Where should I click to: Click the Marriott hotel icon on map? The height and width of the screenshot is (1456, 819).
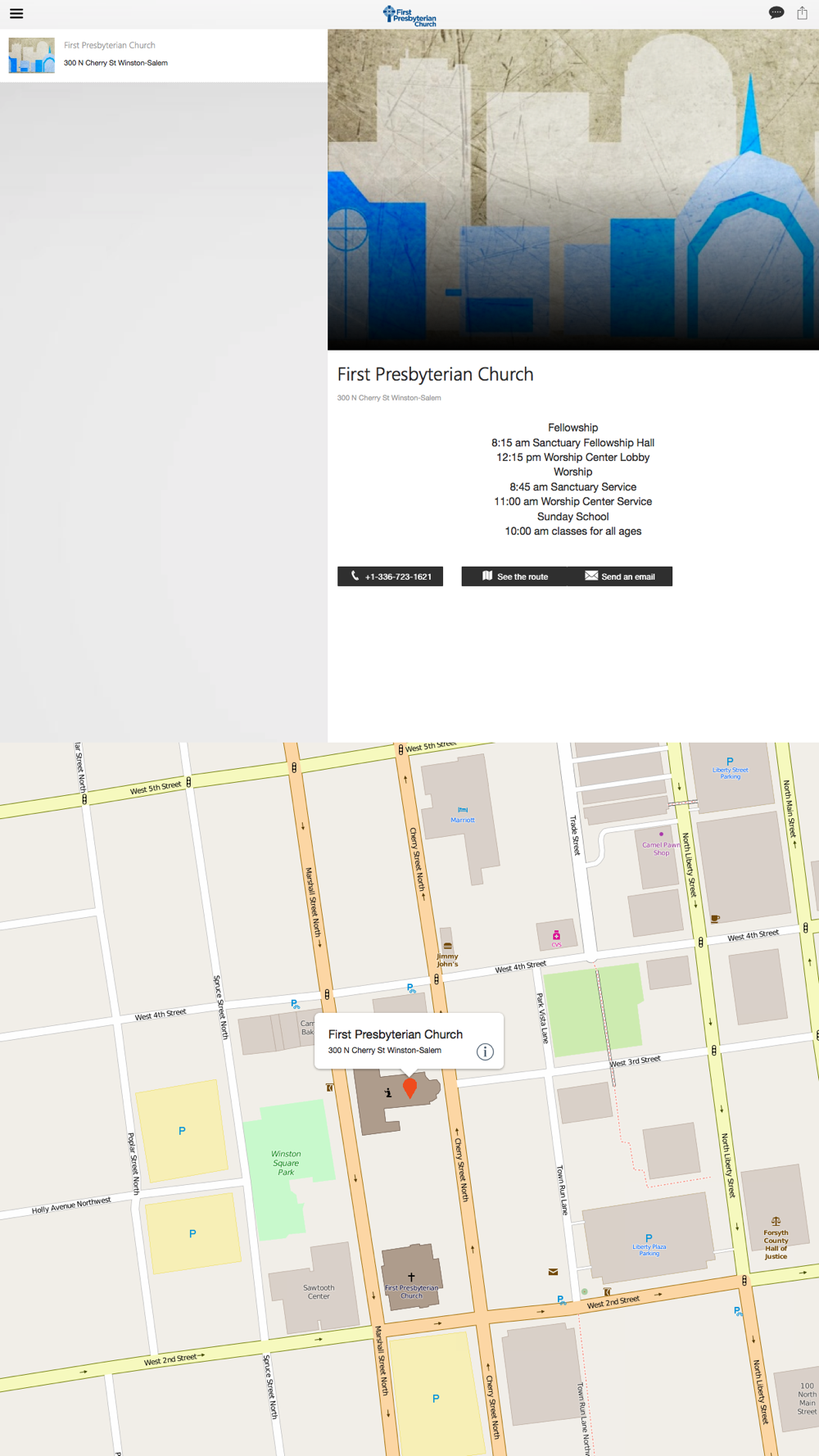pos(463,810)
